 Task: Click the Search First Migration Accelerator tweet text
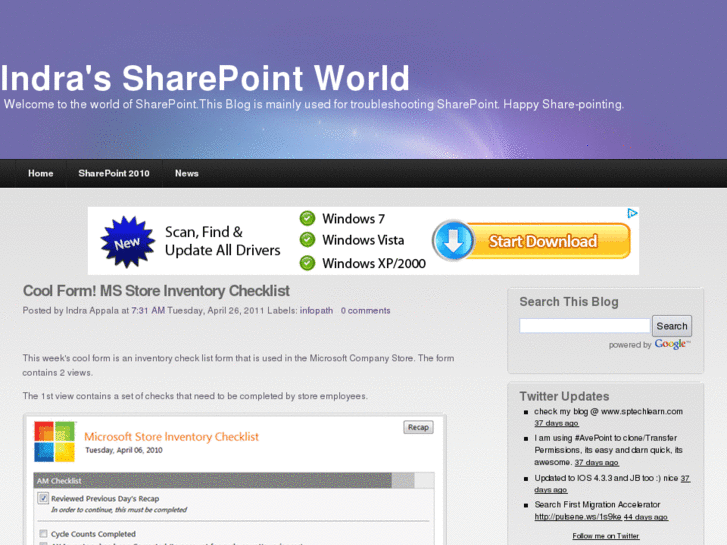point(597,505)
